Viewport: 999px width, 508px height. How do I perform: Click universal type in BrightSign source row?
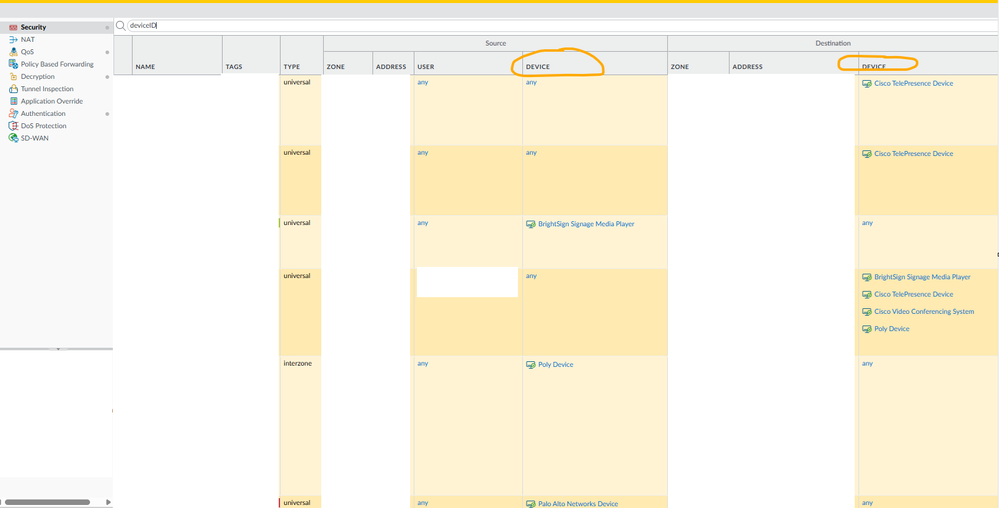(x=297, y=223)
